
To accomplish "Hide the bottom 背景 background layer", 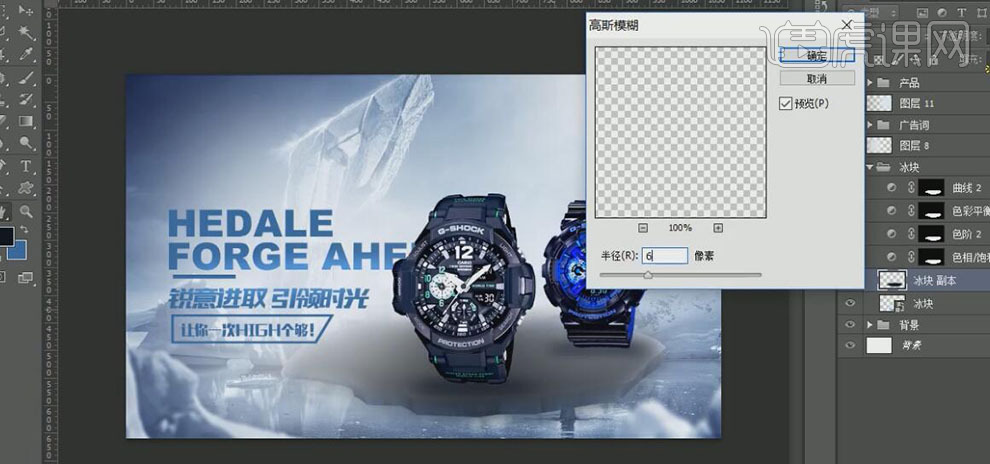I will [850, 345].
